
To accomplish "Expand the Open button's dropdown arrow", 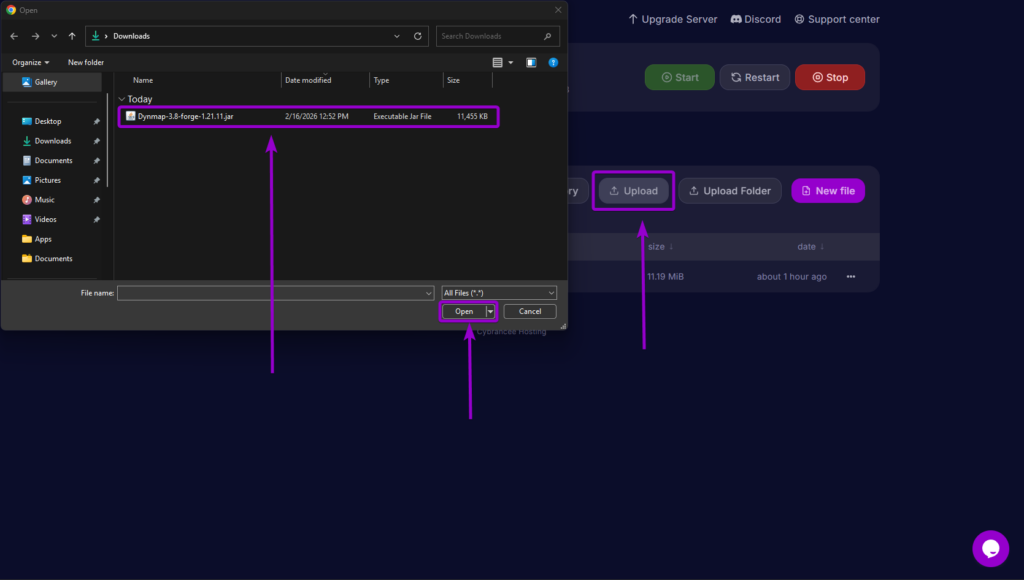I will (489, 311).
